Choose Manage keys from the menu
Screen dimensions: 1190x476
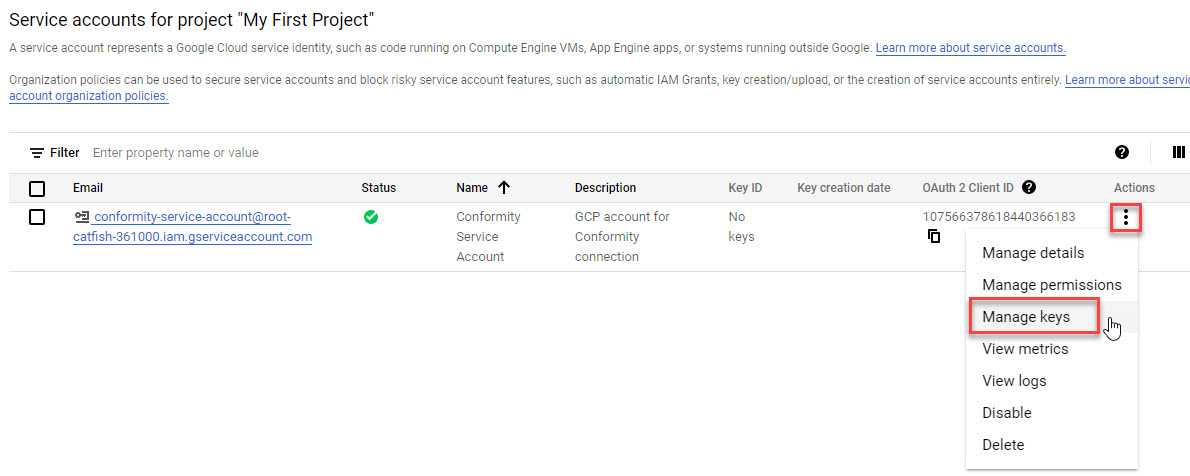(1026, 317)
